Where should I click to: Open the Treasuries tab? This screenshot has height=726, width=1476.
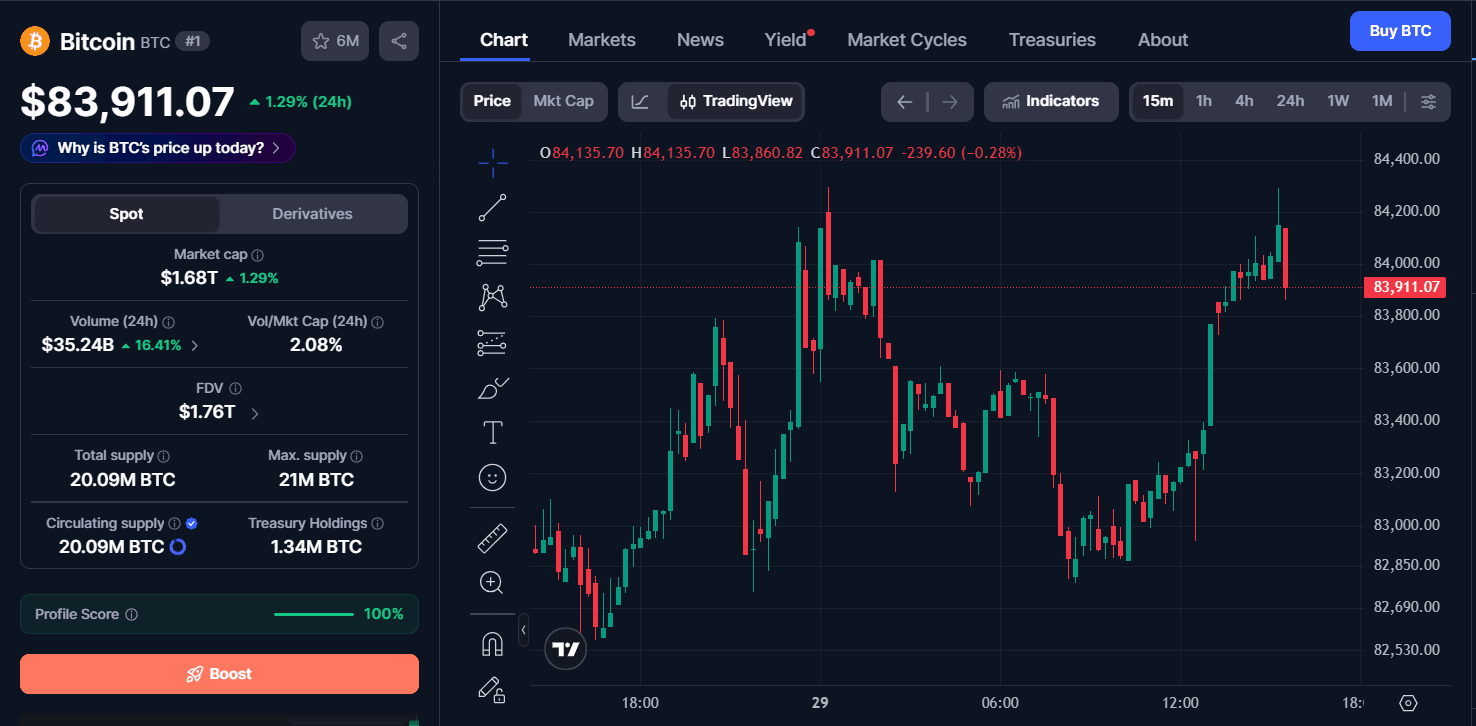click(x=1052, y=40)
